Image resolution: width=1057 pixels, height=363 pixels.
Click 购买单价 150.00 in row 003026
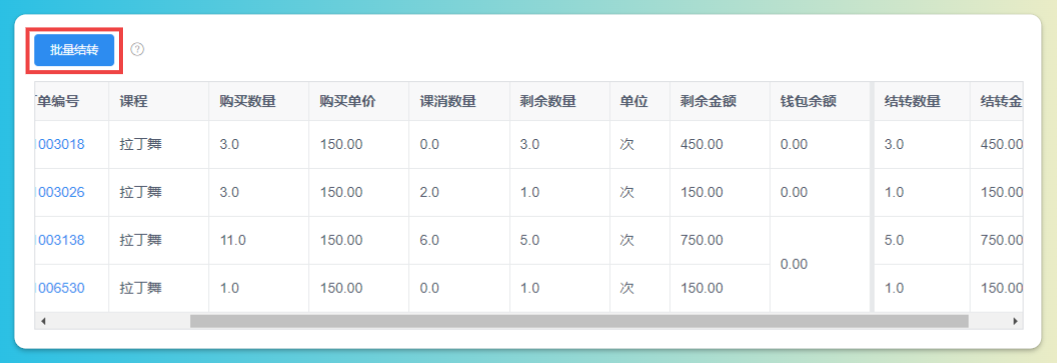pos(341,192)
